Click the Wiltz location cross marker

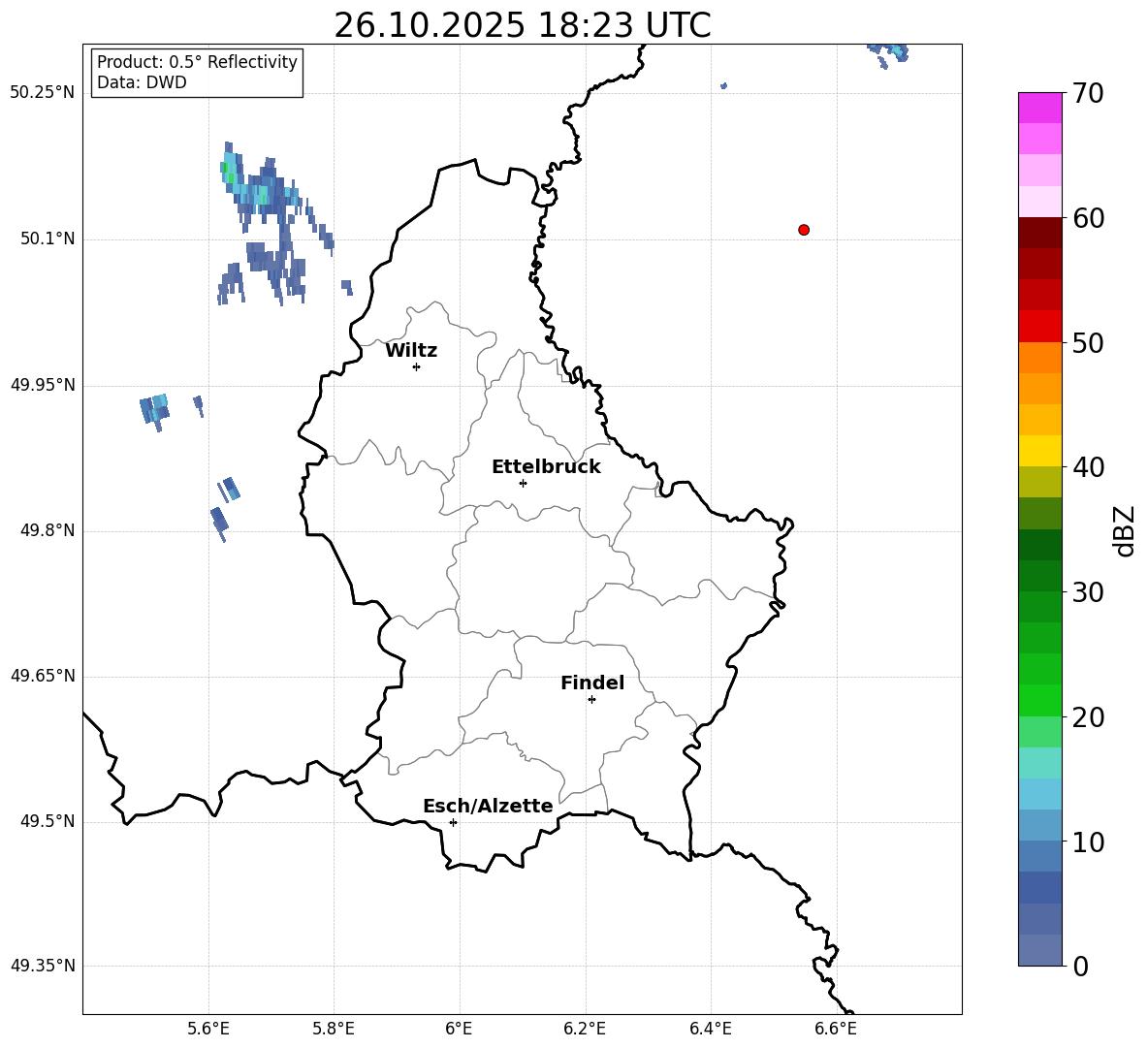417,366
